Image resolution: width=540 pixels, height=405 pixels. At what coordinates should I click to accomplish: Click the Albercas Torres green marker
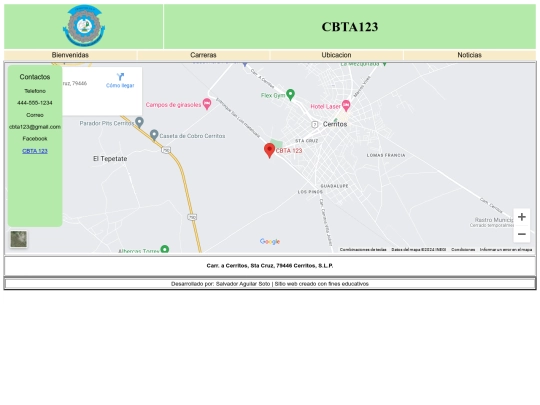click(x=165, y=249)
